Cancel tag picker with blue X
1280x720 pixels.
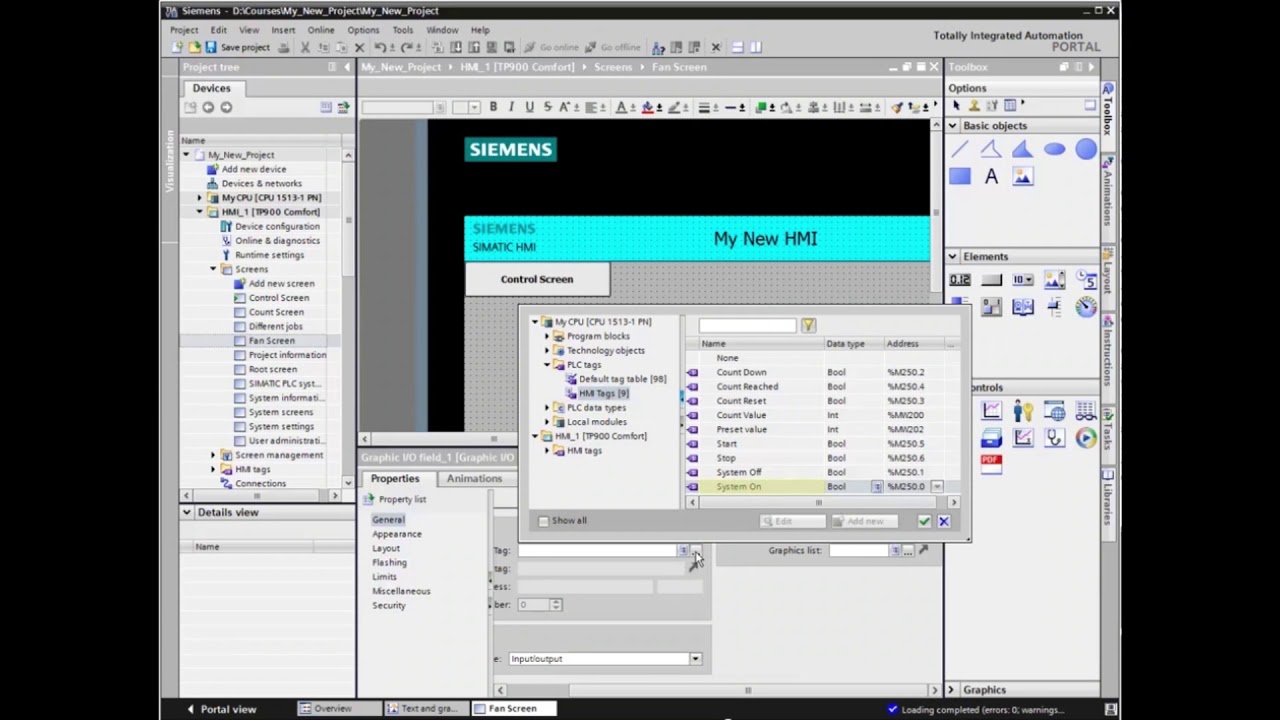(943, 521)
